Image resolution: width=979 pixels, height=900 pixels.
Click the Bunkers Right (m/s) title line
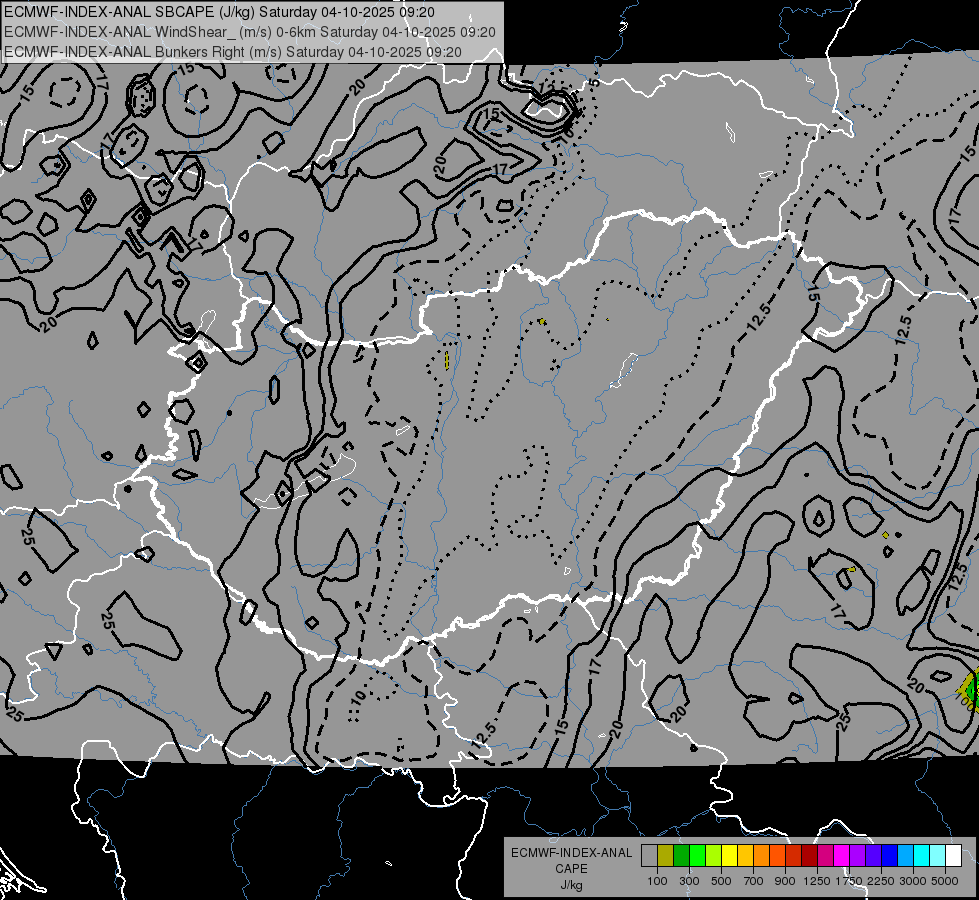pyautogui.click(x=233, y=52)
